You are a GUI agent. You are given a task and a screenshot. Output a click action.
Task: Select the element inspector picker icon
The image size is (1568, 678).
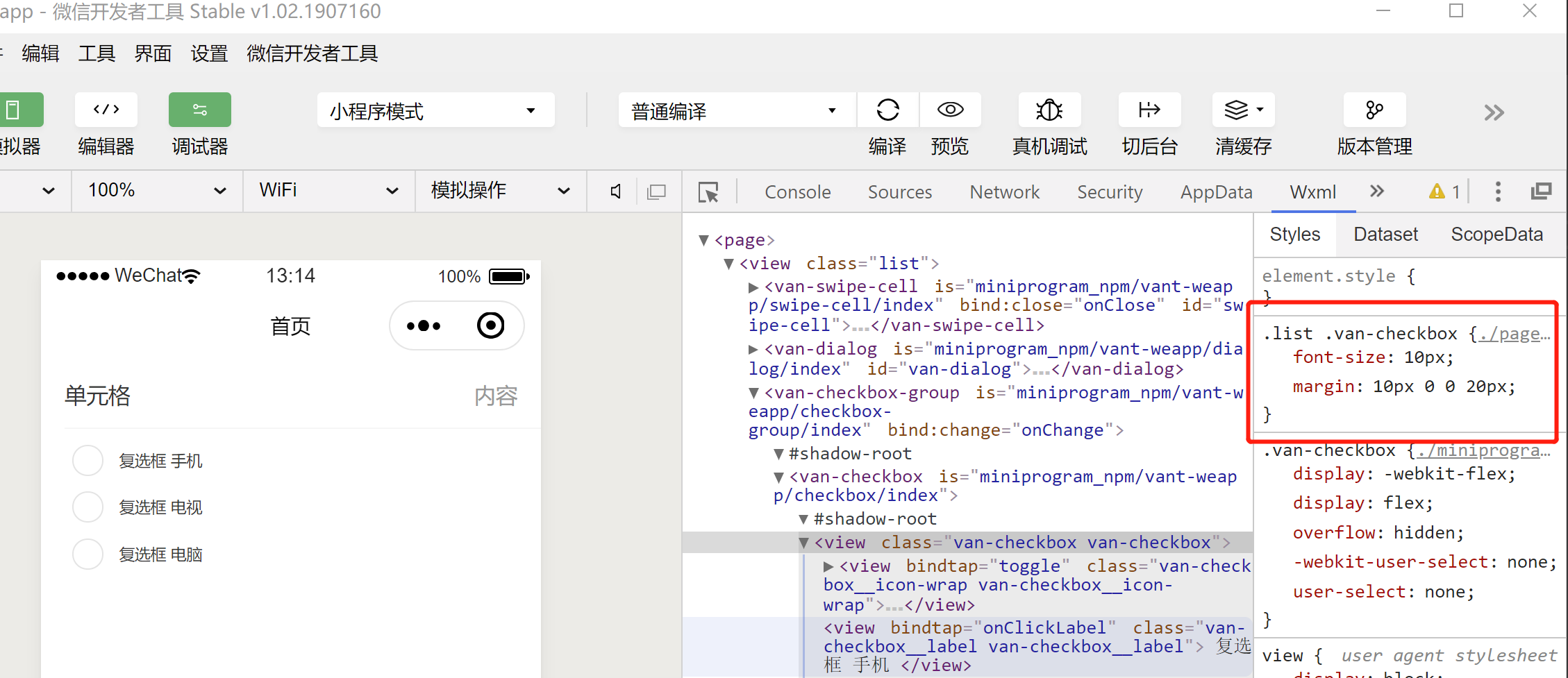point(708,192)
